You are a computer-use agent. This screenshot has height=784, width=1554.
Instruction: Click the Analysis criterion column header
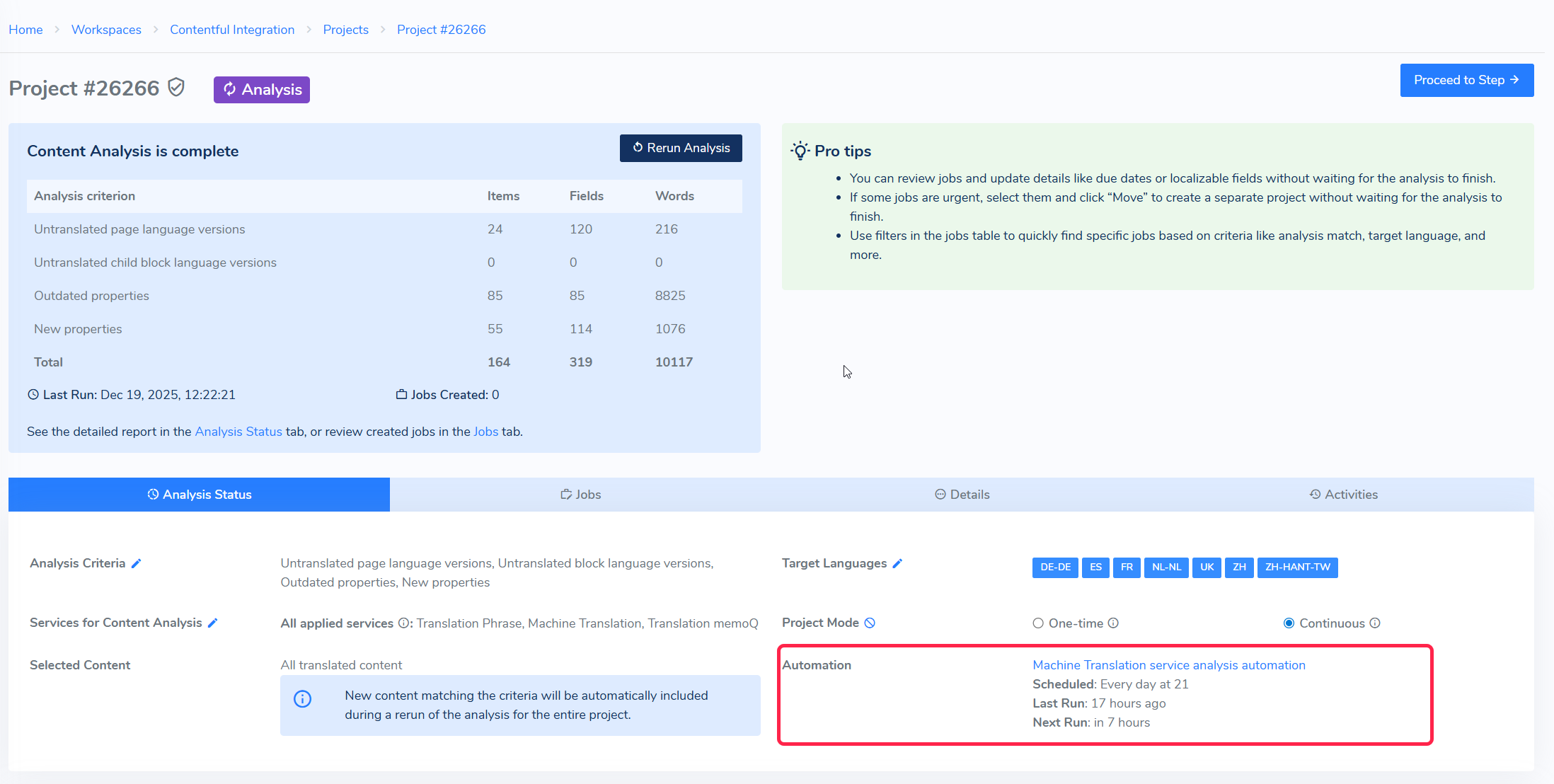84,196
